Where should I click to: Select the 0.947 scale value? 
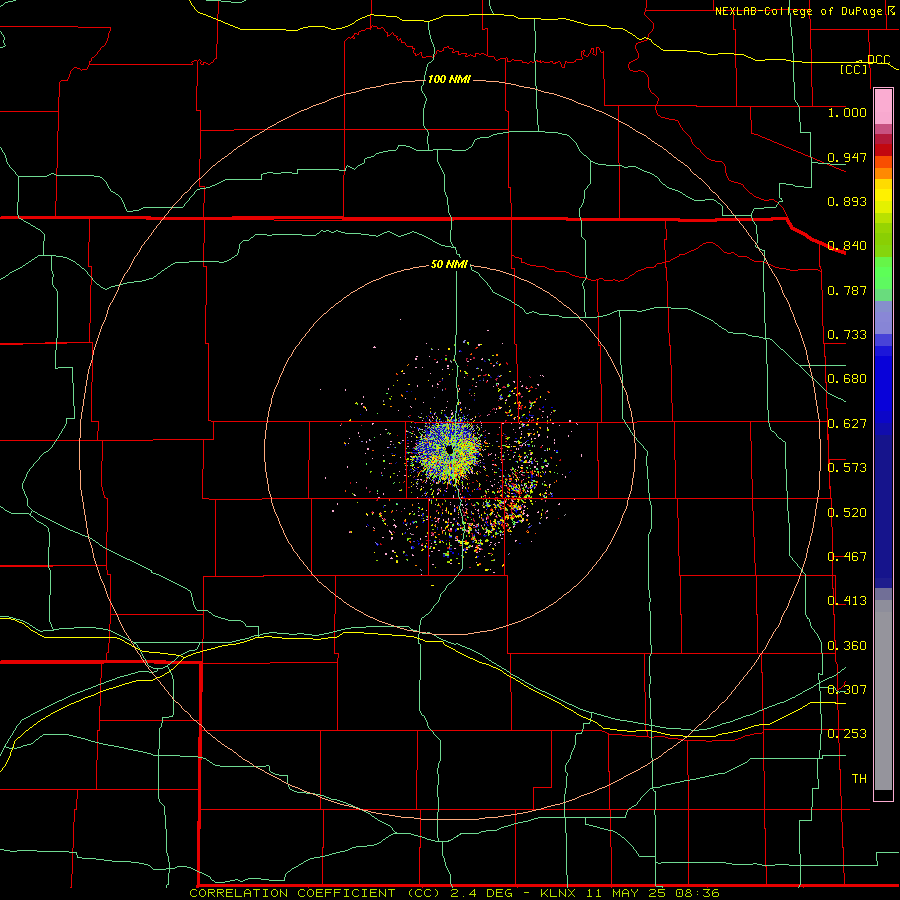coord(847,157)
